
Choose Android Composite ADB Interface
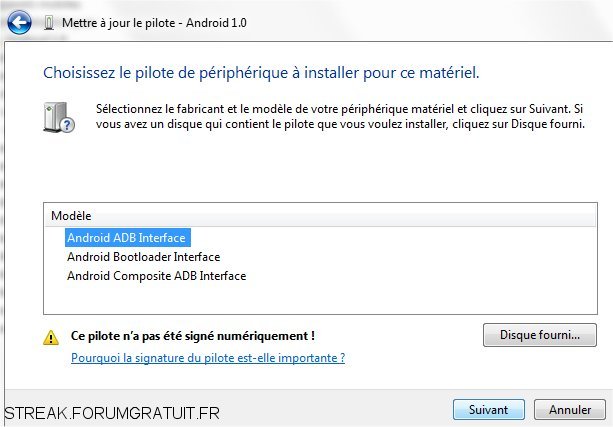tap(156, 276)
